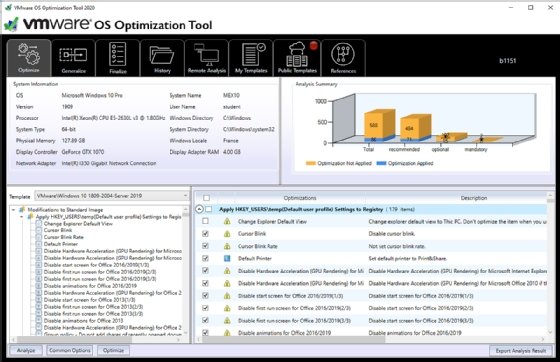
Task: Open Common Options
Action: (x=70, y=350)
